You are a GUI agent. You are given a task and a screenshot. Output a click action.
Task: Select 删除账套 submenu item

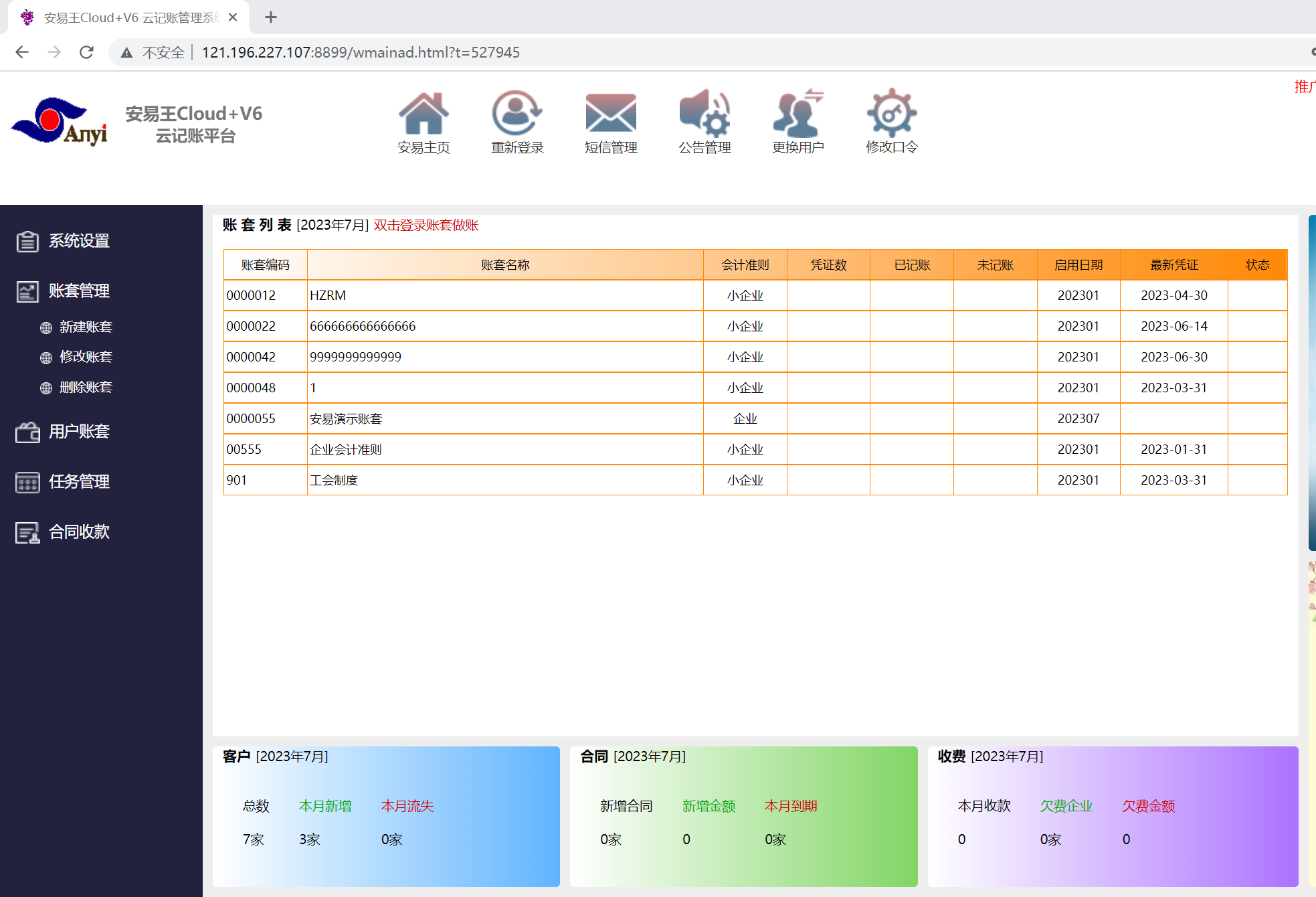tap(86, 388)
